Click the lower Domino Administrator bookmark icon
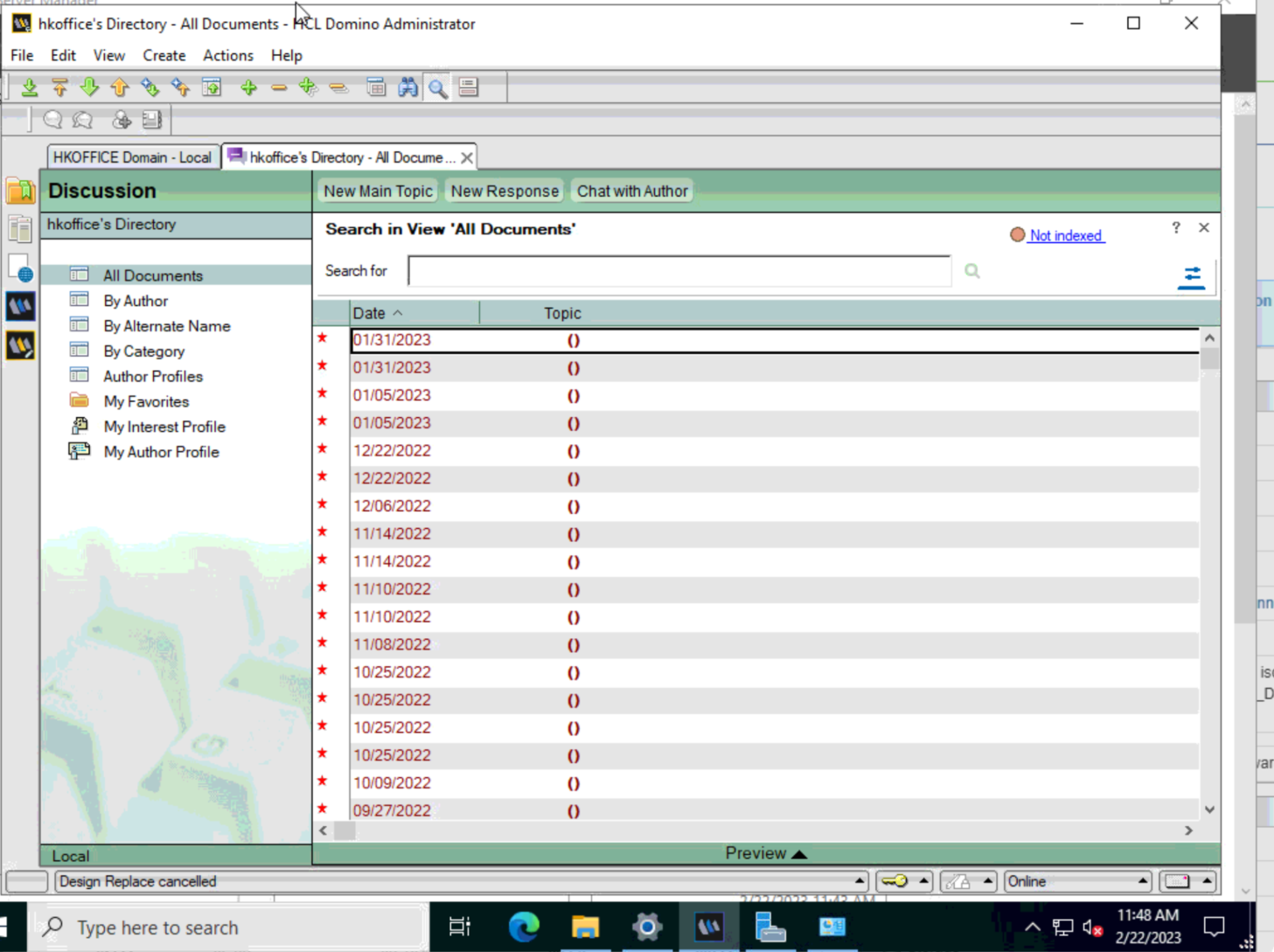Screen dimensions: 1274x952 pos(20,345)
